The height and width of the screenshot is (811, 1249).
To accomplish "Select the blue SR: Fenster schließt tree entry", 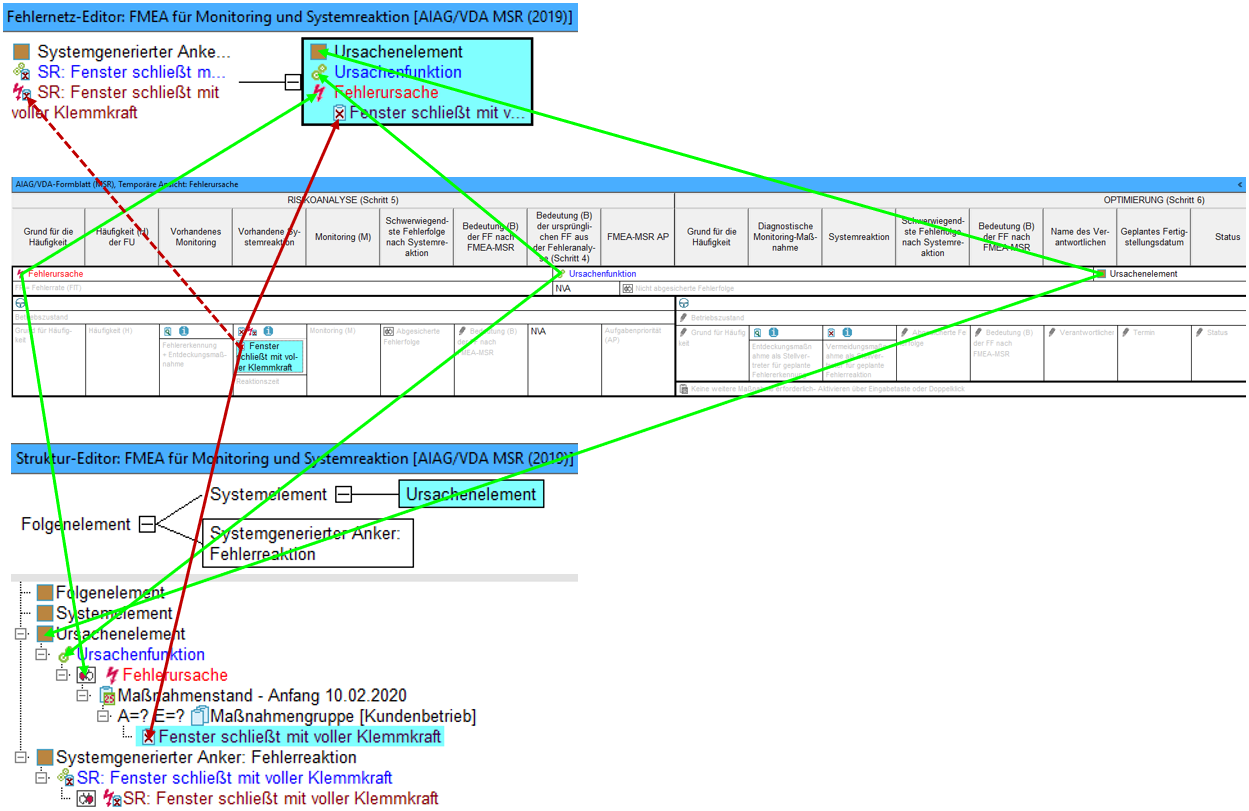I will coord(234,778).
